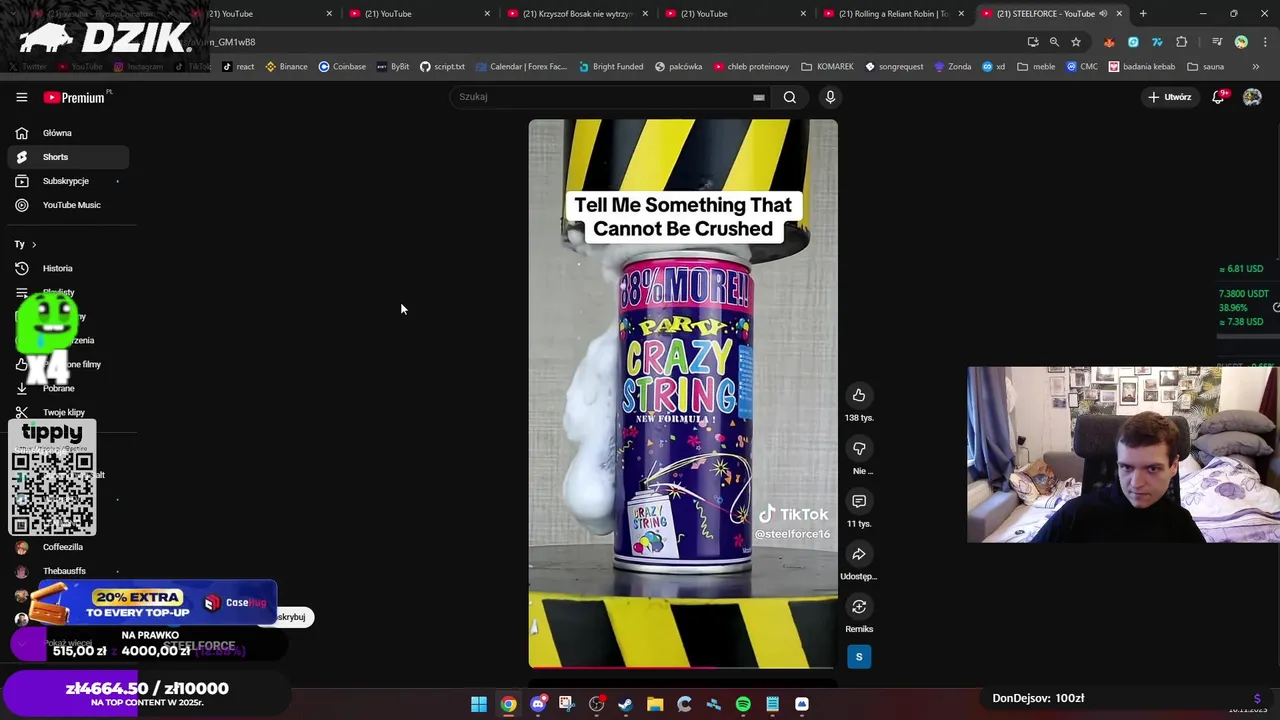The width and height of the screenshot is (1280, 720).
Task: Expand the sauna bookmarks folder
Action: (1205, 67)
